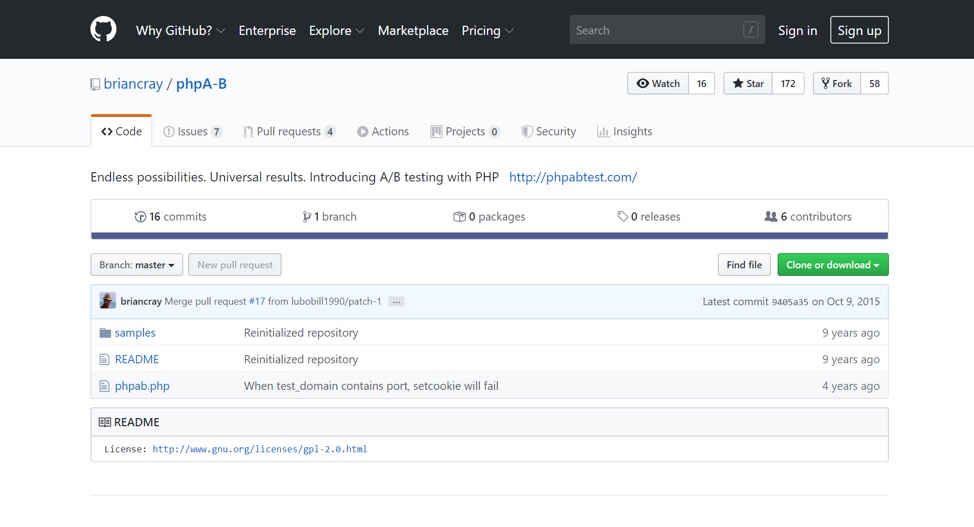
Task: Click the repository book icon beside briancray
Action: pyautogui.click(x=95, y=85)
